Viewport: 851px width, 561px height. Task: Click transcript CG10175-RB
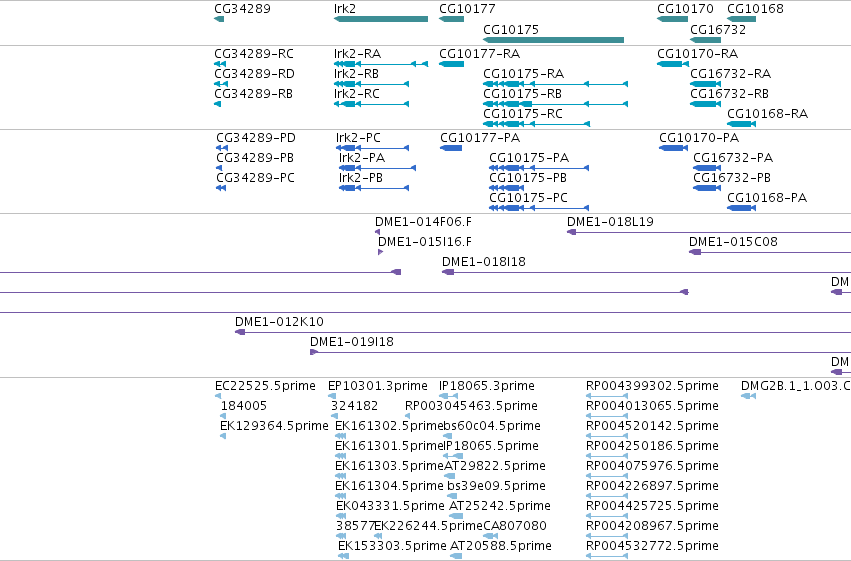(523, 94)
